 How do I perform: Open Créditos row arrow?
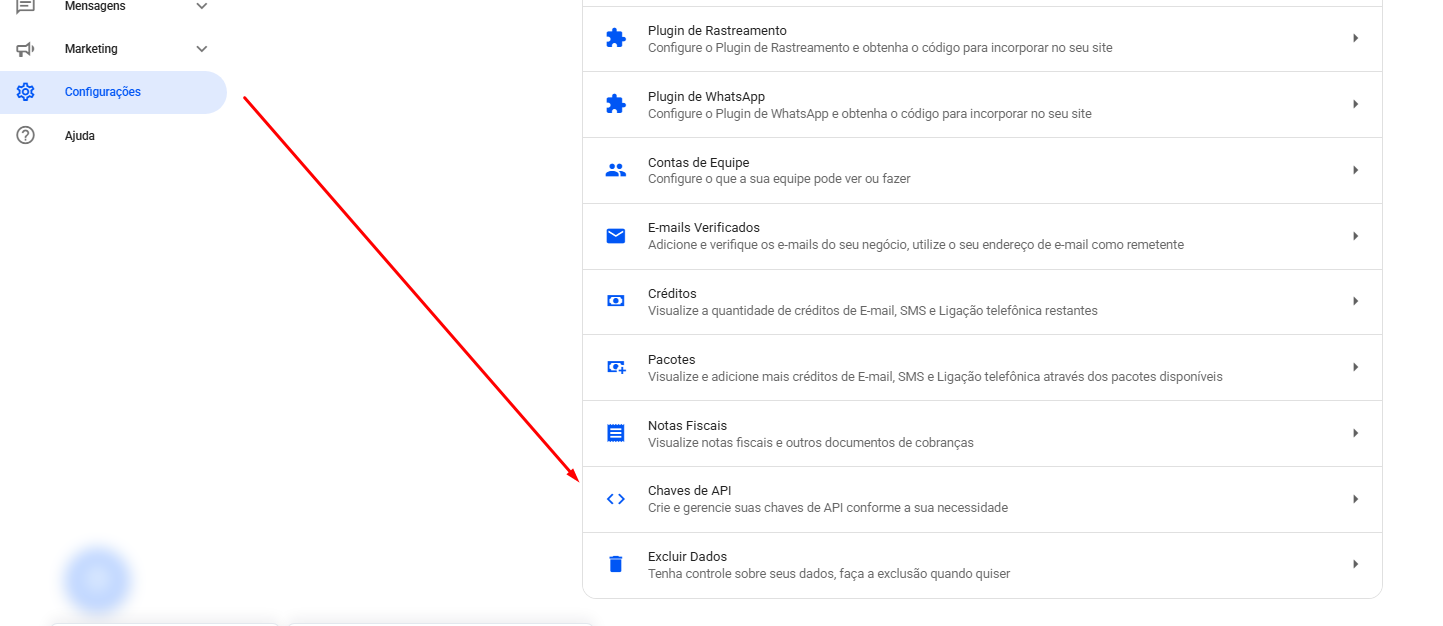pos(1356,301)
